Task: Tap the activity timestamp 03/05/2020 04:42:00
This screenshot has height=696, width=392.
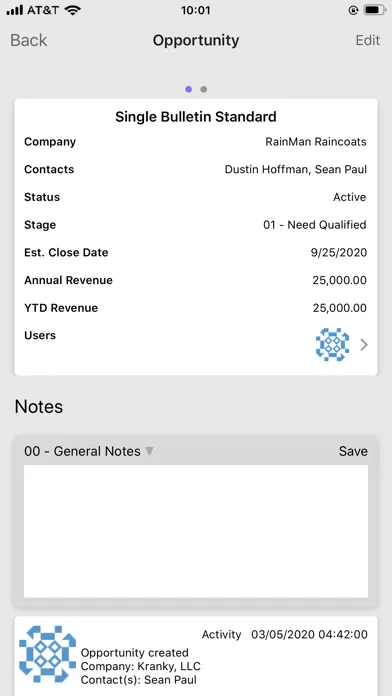Action: click(x=309, y=635)
